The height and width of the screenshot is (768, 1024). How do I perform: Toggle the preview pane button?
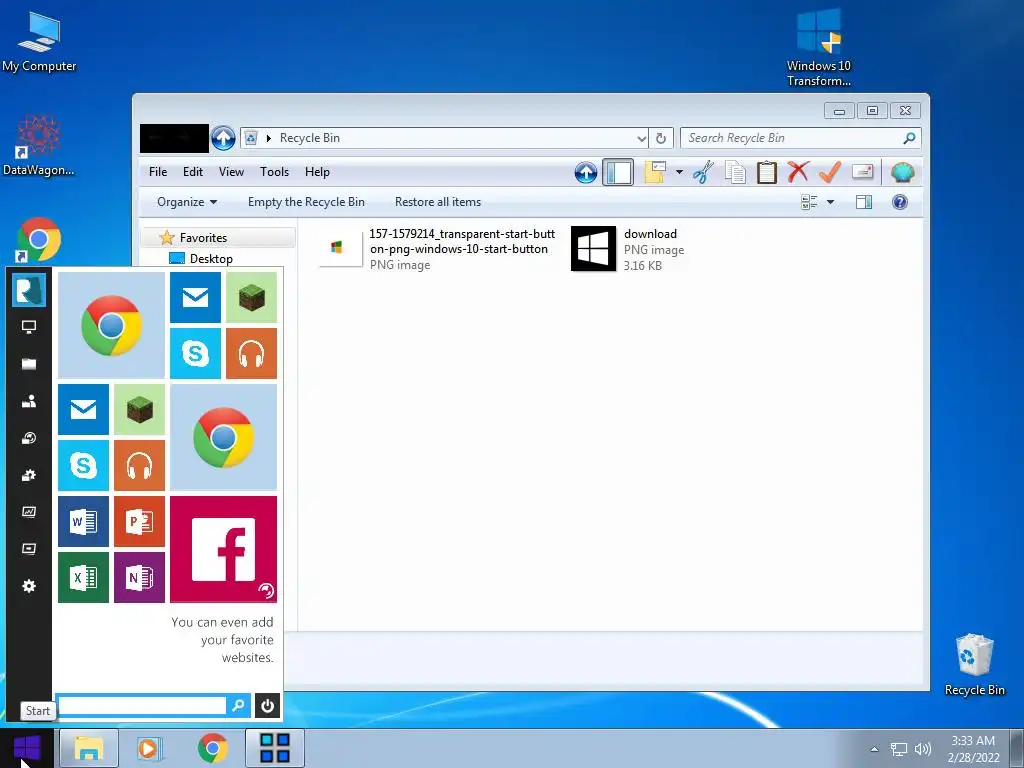(864, 202)
